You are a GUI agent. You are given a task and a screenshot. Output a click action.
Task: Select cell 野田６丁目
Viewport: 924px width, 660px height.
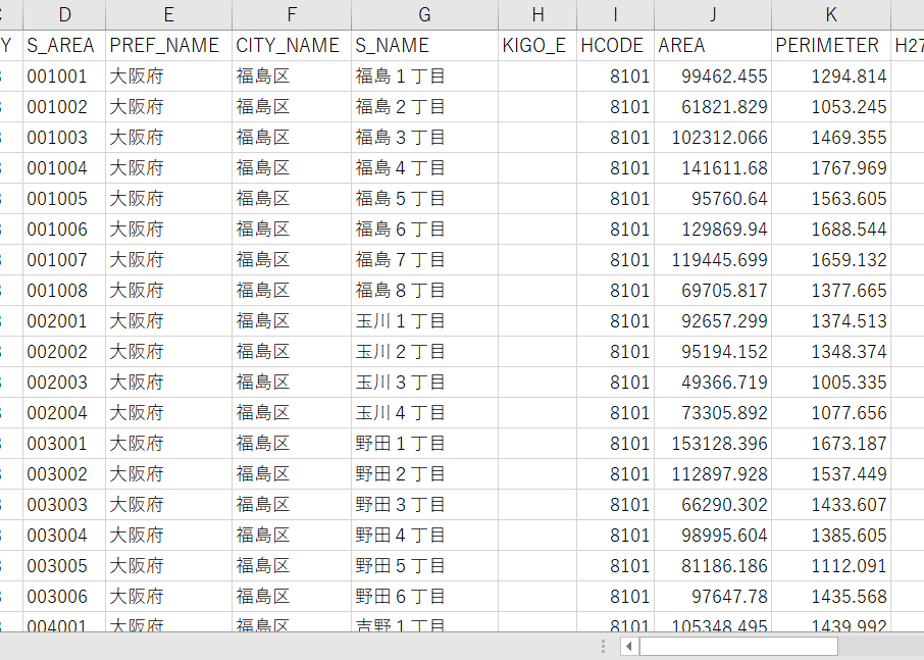coord(425,596)
